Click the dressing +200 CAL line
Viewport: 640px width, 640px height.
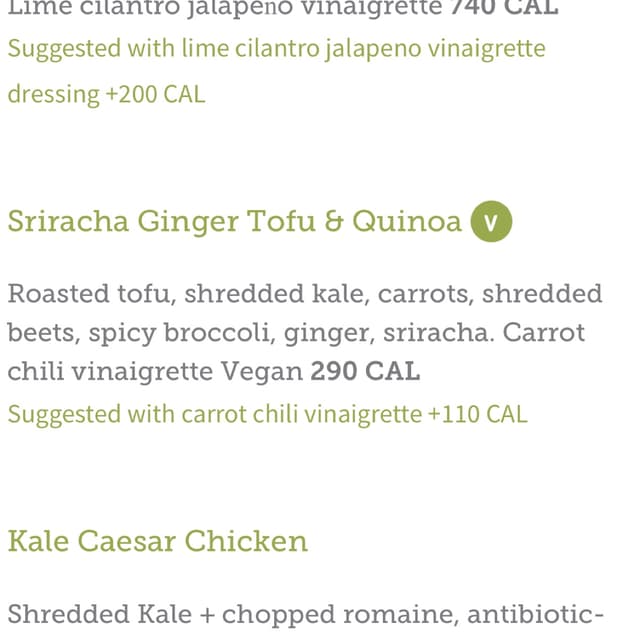tap(107, 95)
